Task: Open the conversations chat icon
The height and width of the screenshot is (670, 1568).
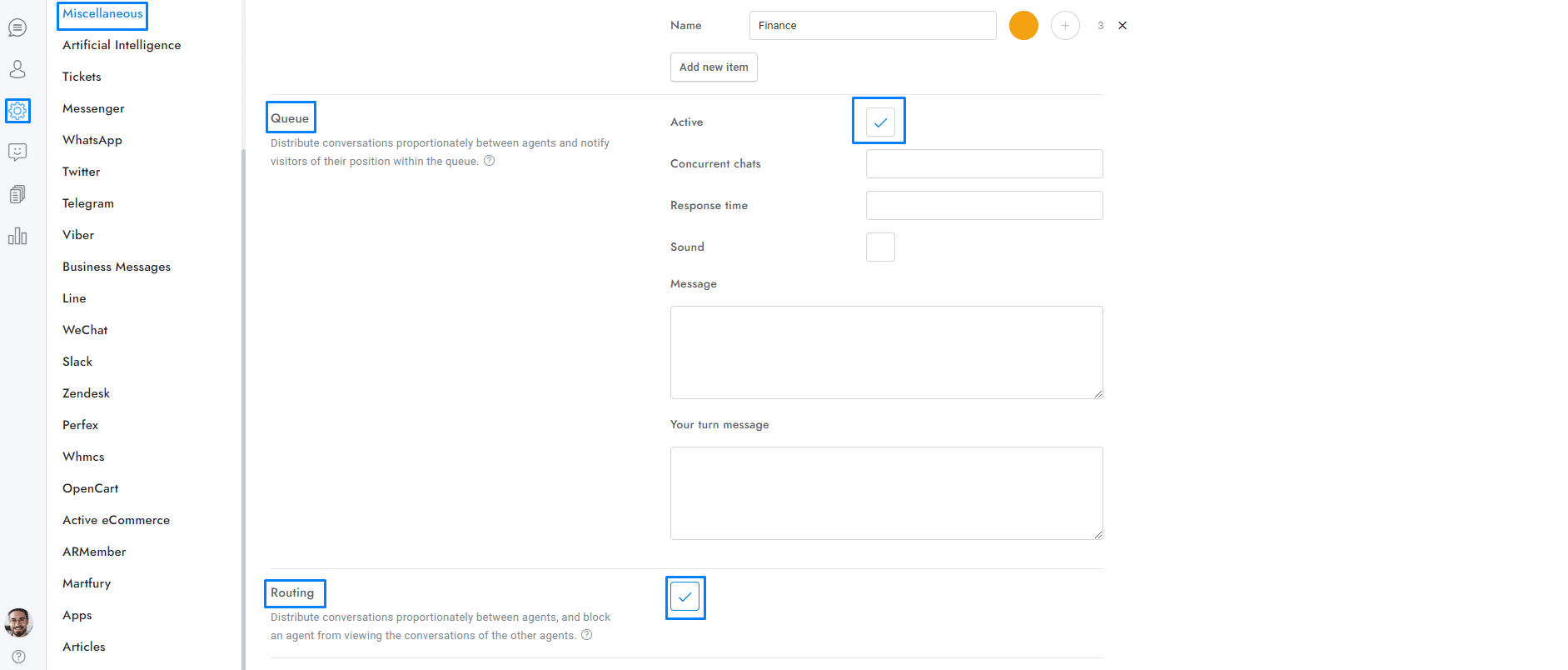Action: click(17, 27)
